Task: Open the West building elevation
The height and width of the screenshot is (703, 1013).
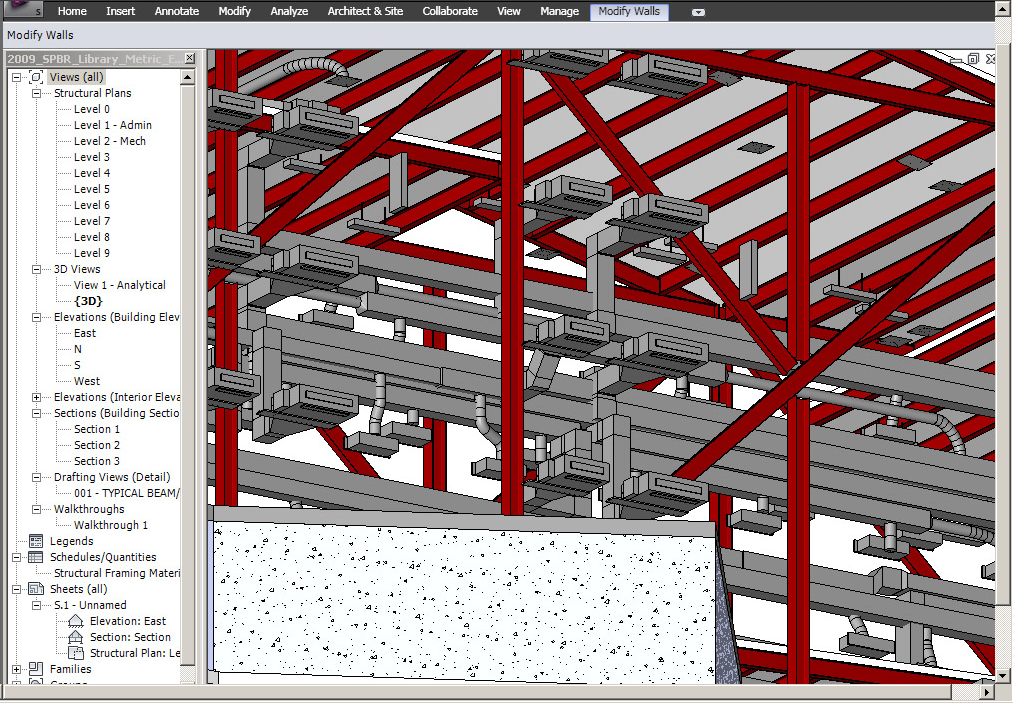Action: pyautogui.click(x=87, y=381)
